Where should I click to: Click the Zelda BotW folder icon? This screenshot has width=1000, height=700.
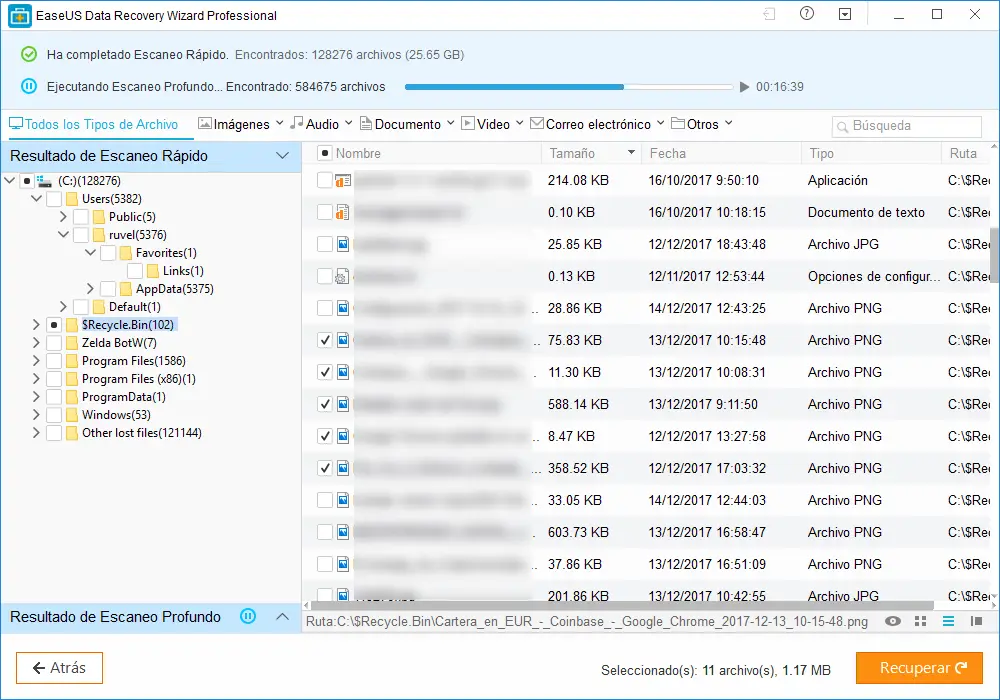[72, 343]
